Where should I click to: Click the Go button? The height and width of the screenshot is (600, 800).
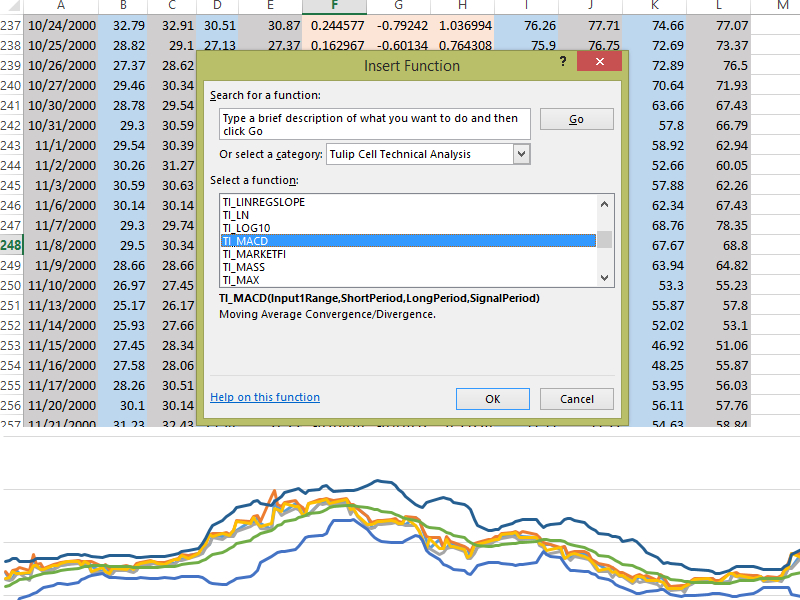pos(576,119)
